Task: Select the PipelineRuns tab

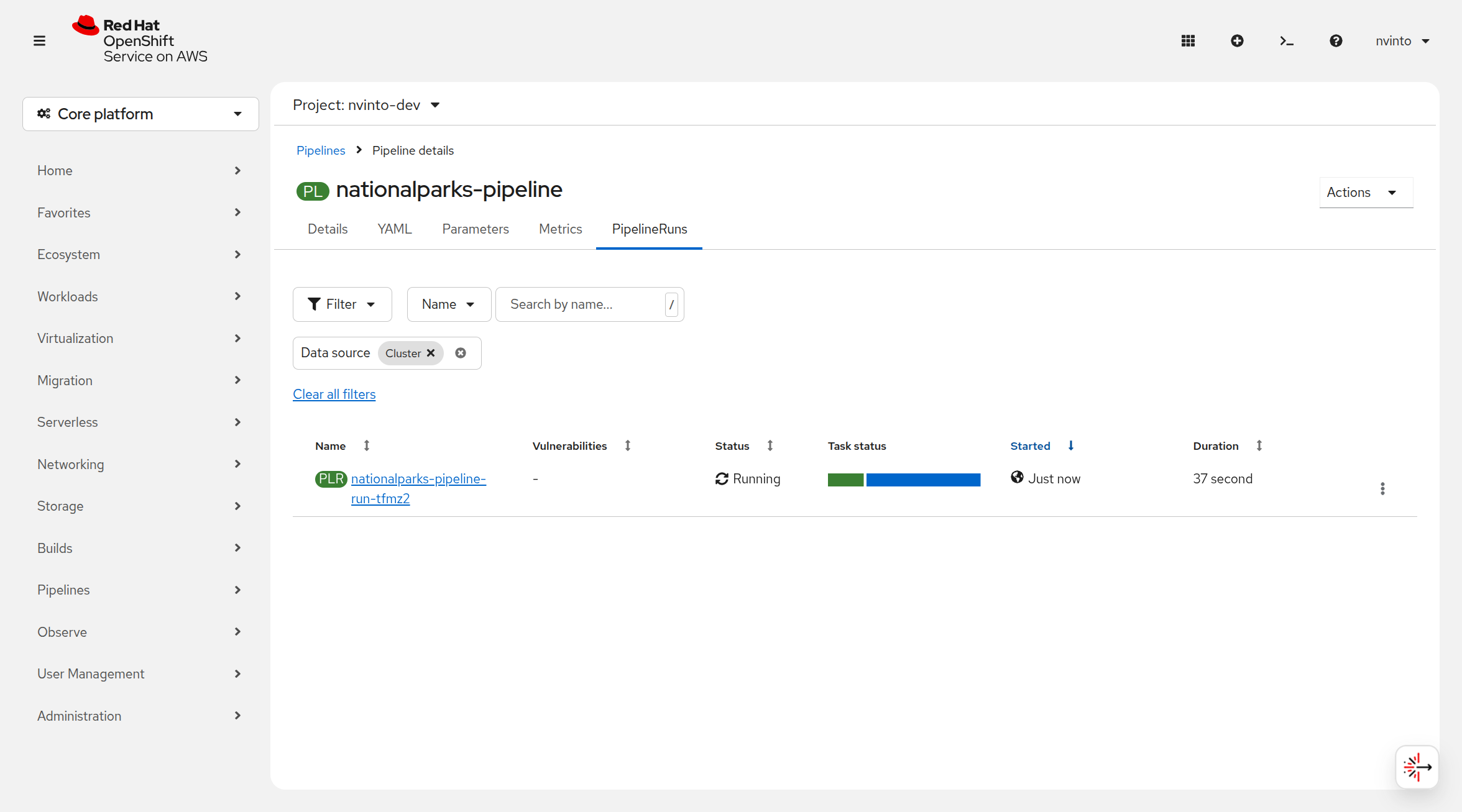Action: click(x=650, y=229)
